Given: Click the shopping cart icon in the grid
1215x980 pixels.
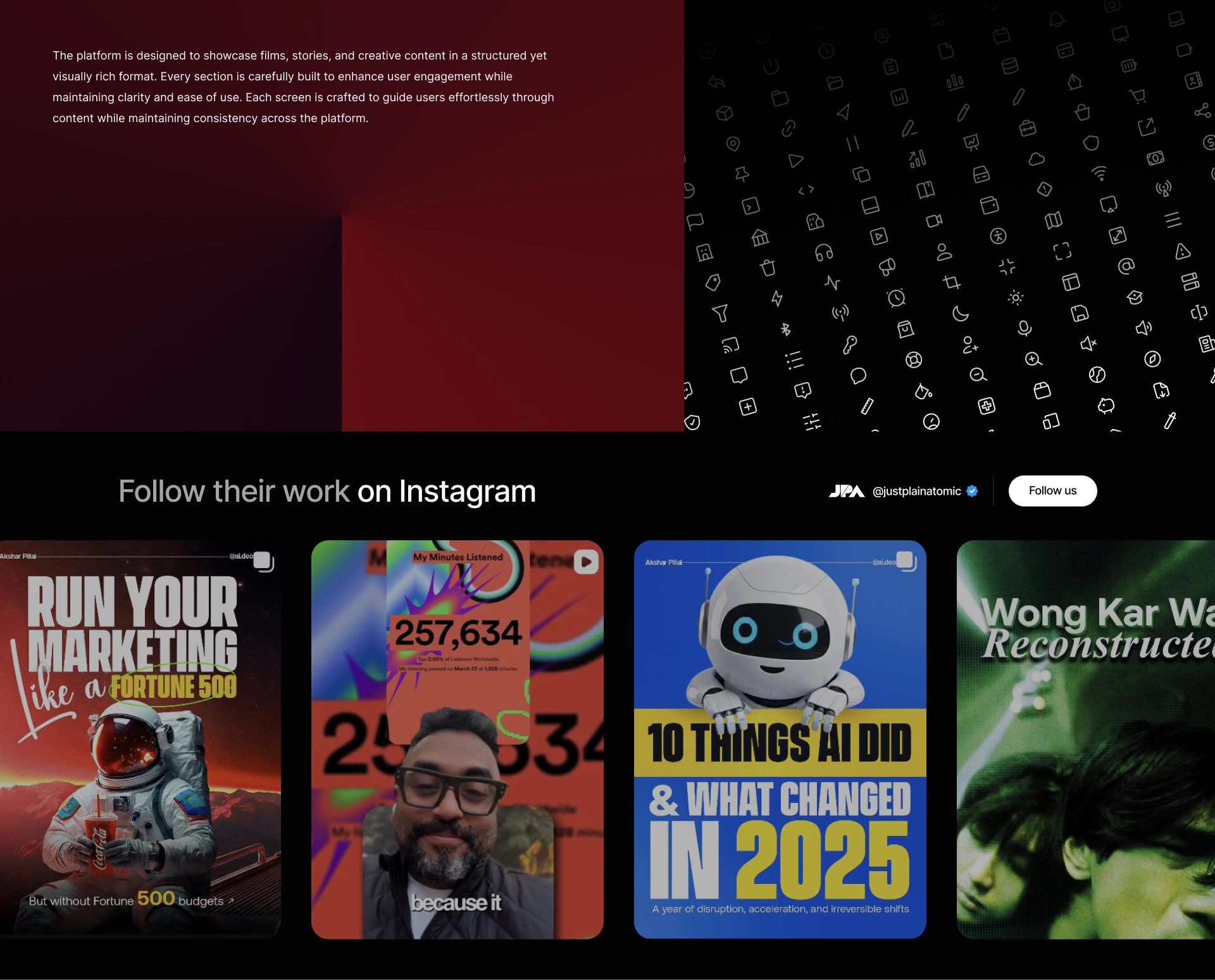Looking at the screenshot, I should [1137, 96].
